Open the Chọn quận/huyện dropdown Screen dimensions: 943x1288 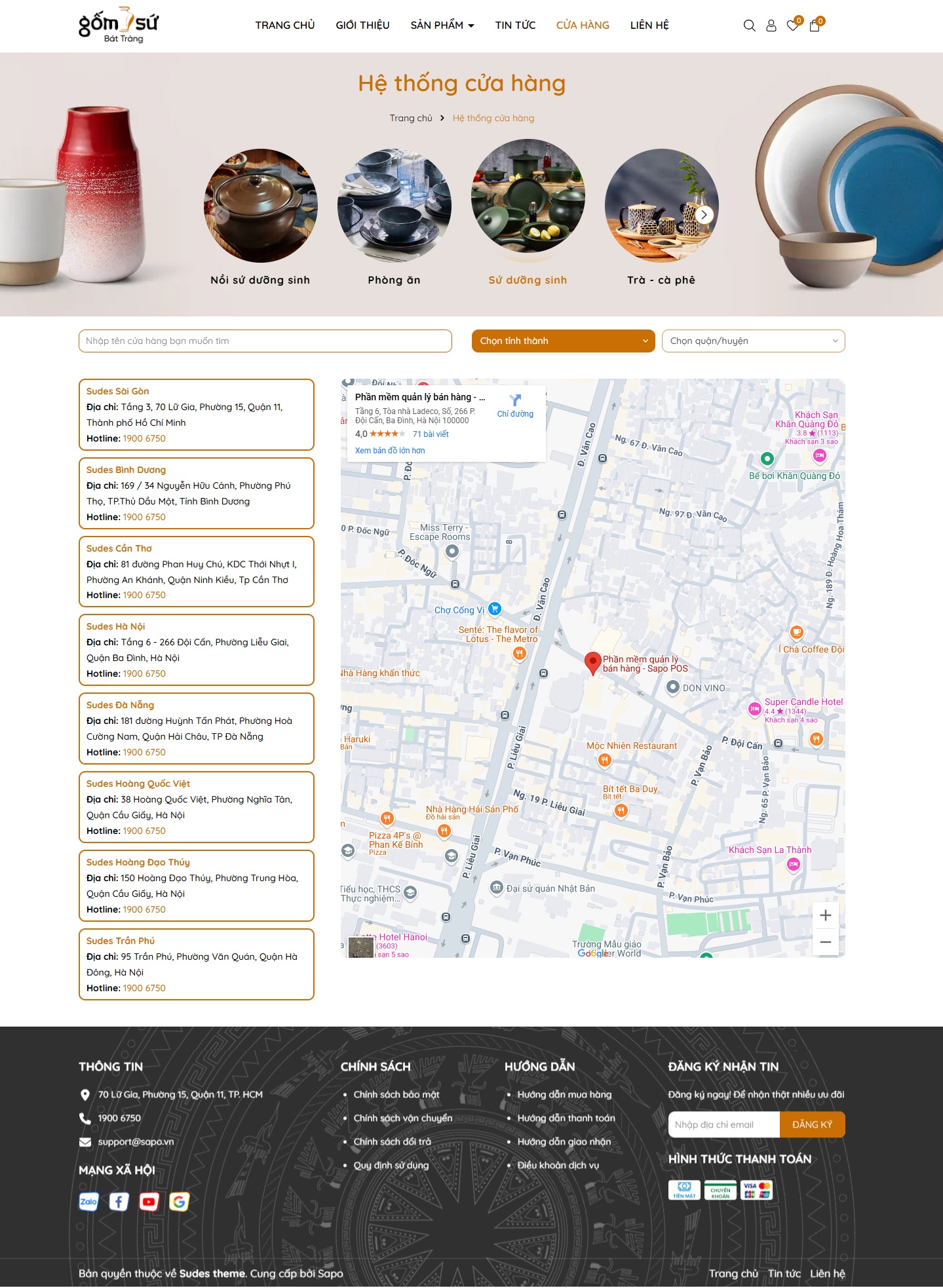753,341
